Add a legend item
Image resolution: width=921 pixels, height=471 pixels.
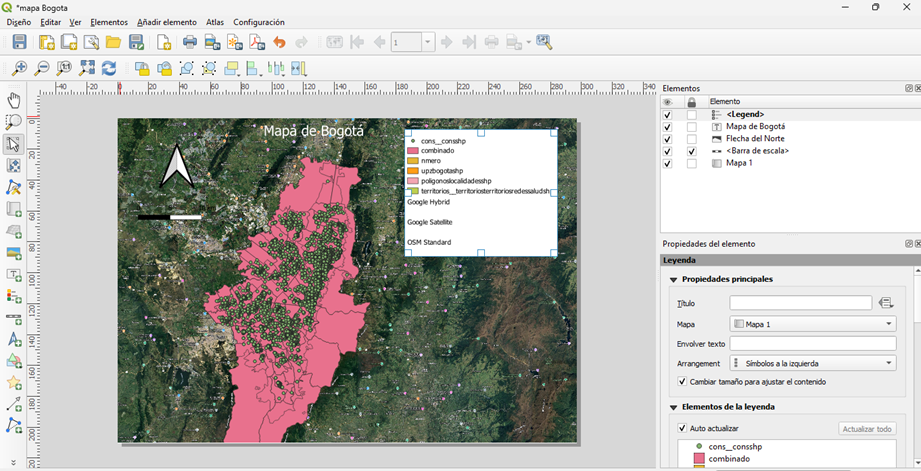click(13, 296)
